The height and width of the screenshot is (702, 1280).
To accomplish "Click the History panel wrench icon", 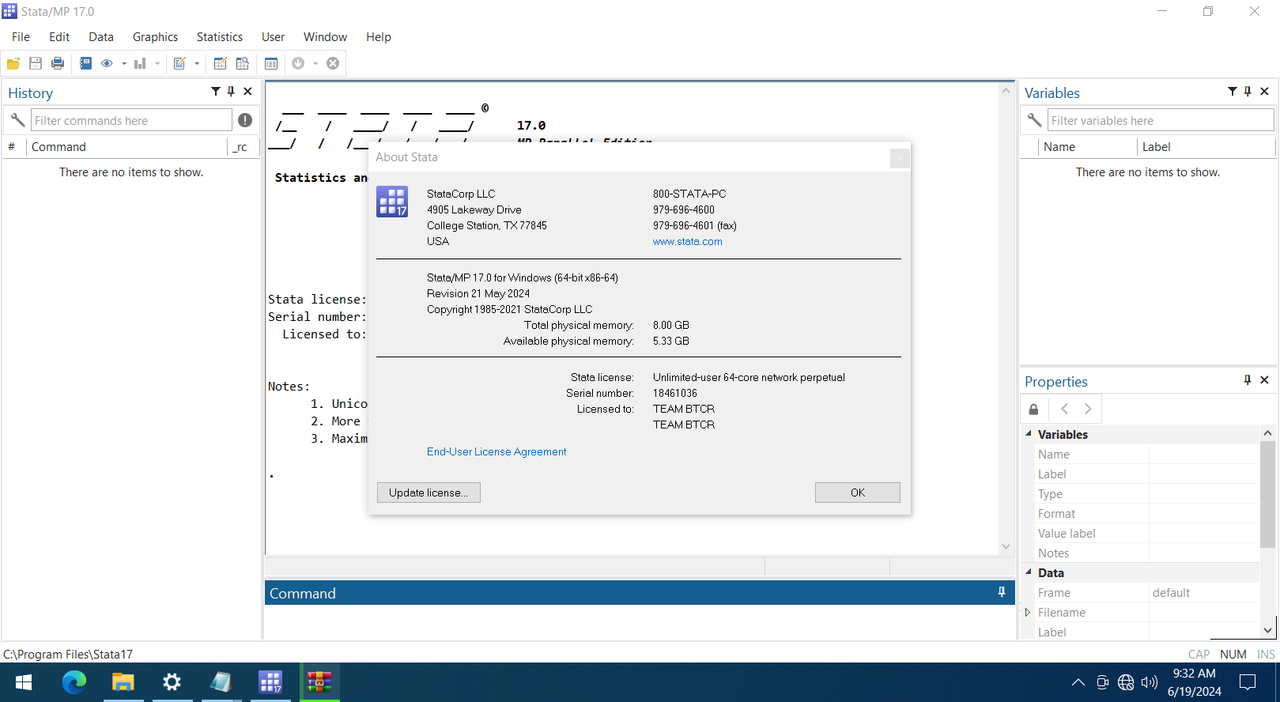I will point(17,120).
